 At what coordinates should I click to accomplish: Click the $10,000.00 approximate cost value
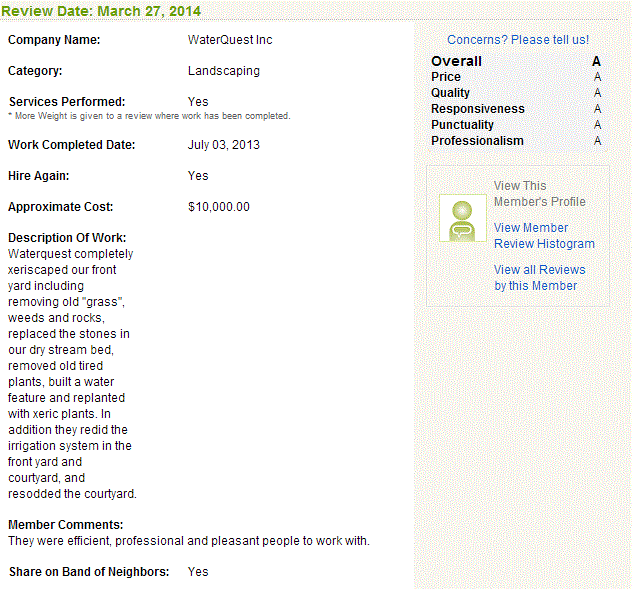[x=219, y=207]
